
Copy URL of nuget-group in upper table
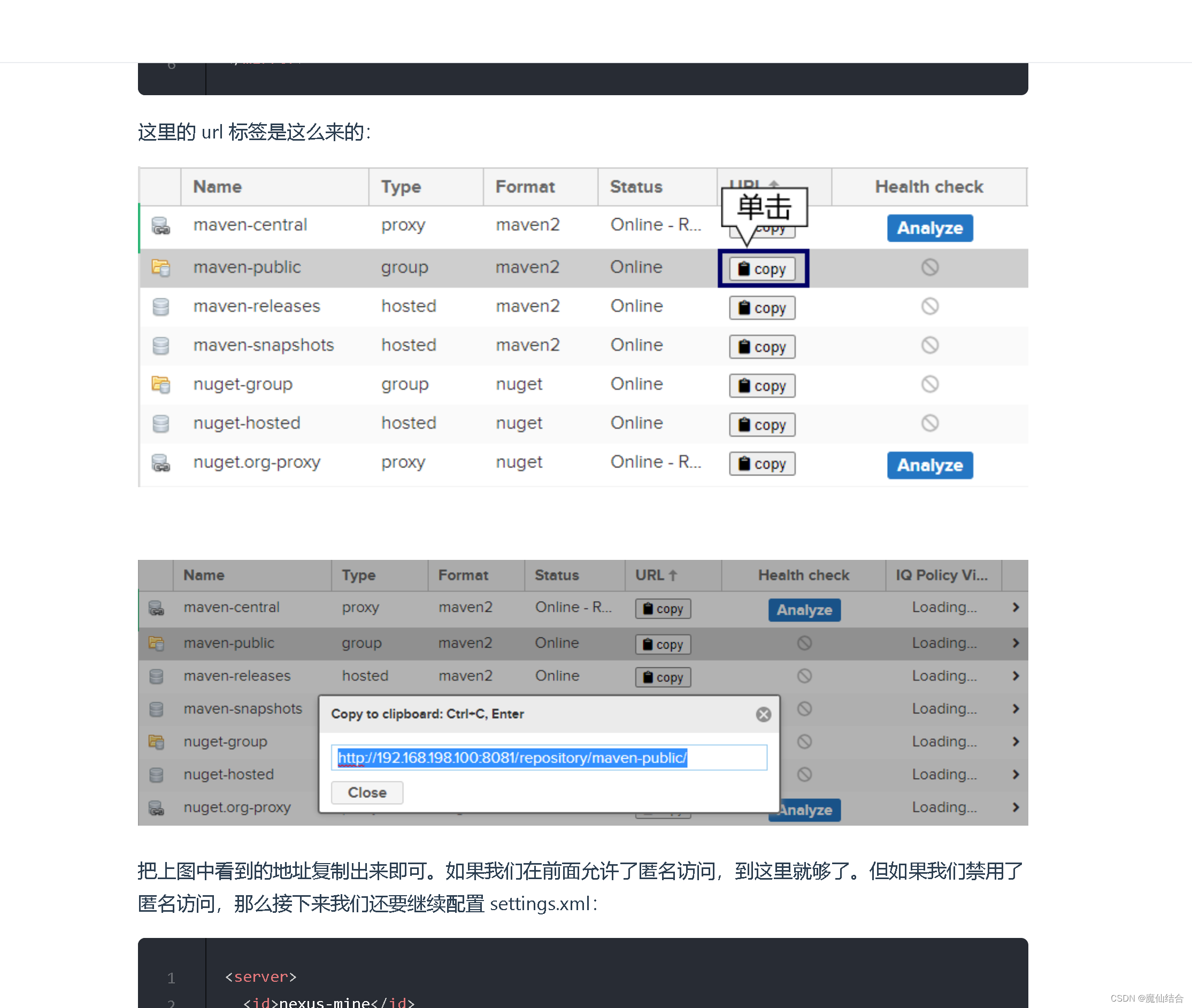click(762, 386)
